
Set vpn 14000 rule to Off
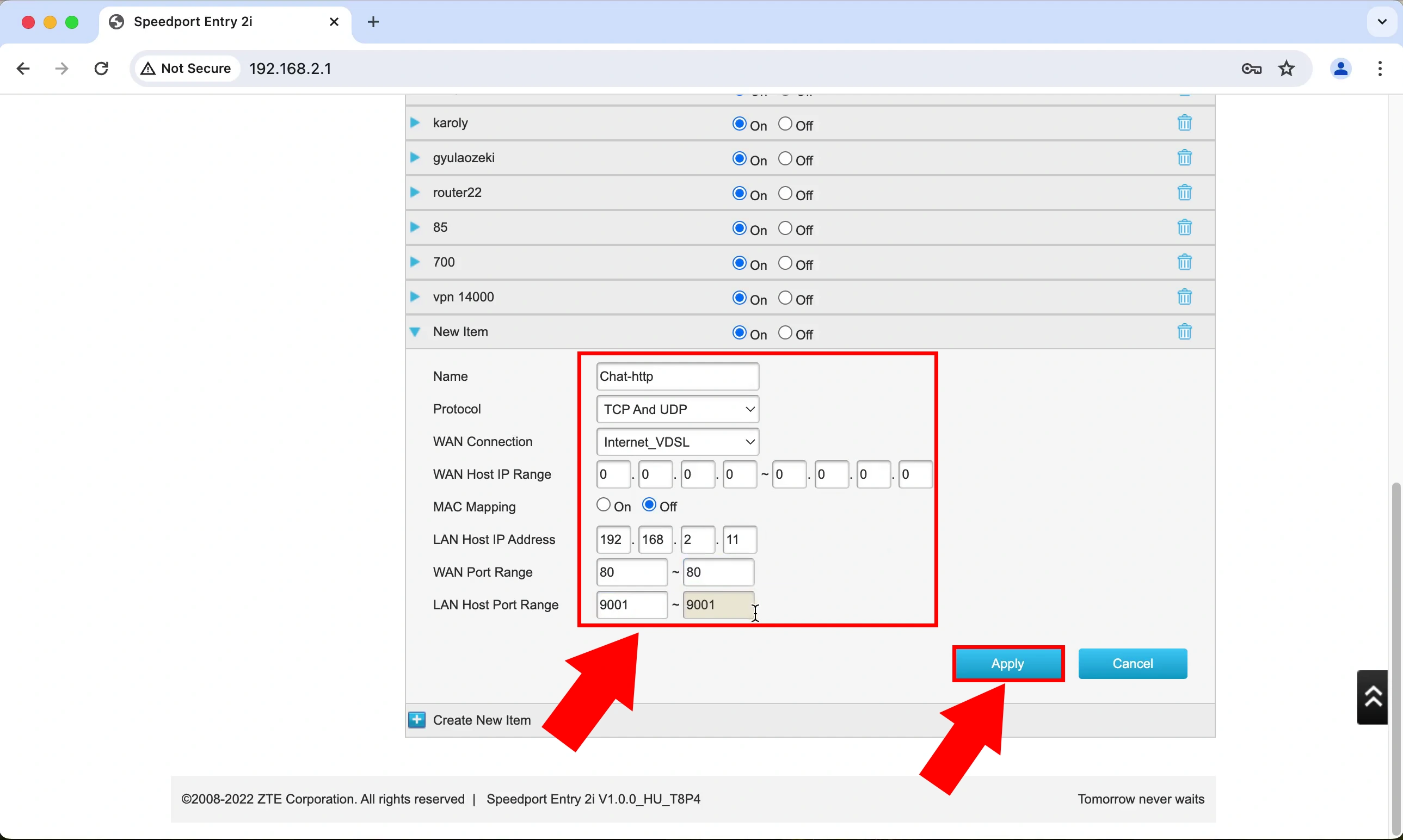pos(785,298)
